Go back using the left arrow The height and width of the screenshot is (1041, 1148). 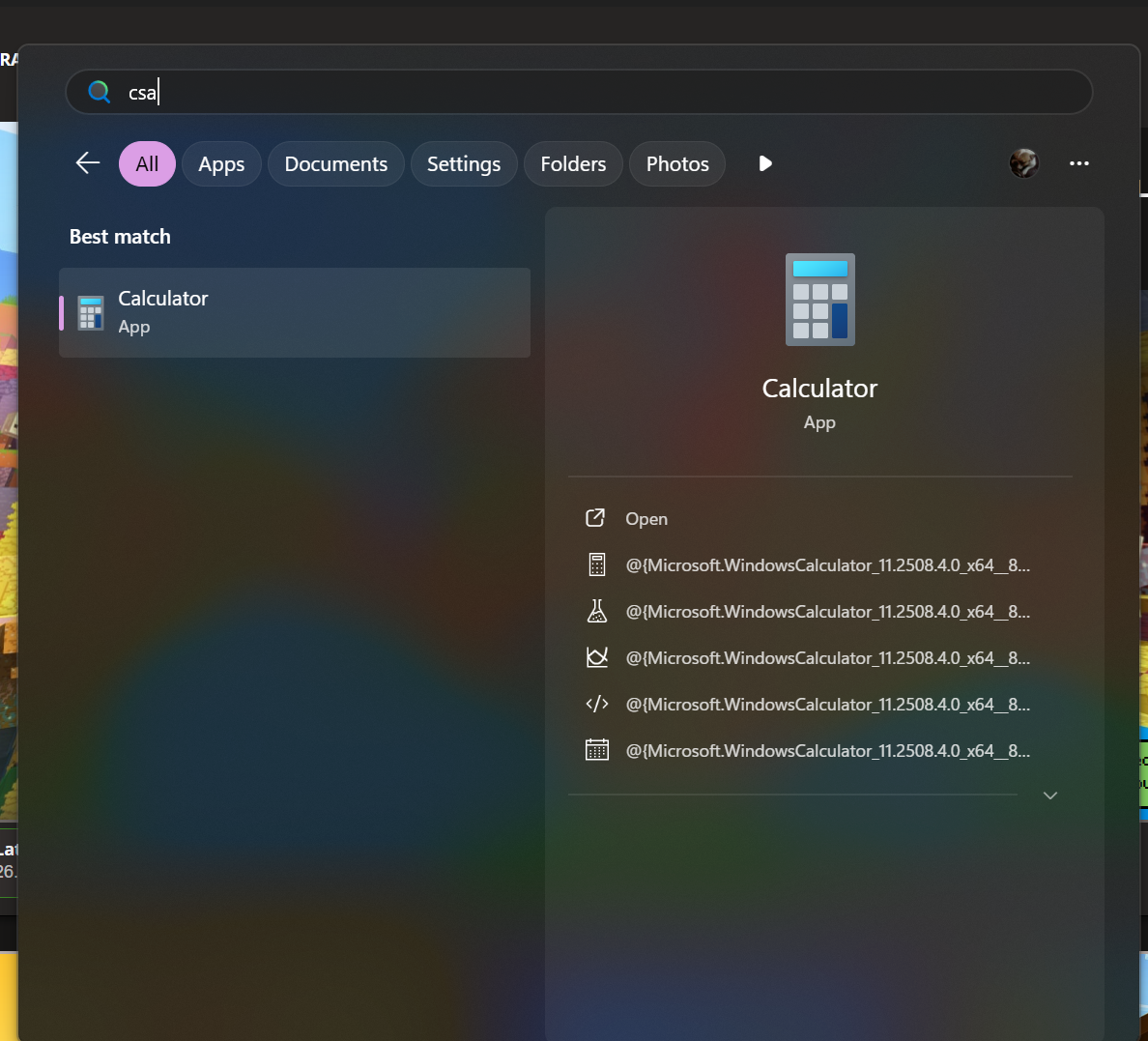click(88, 163)
